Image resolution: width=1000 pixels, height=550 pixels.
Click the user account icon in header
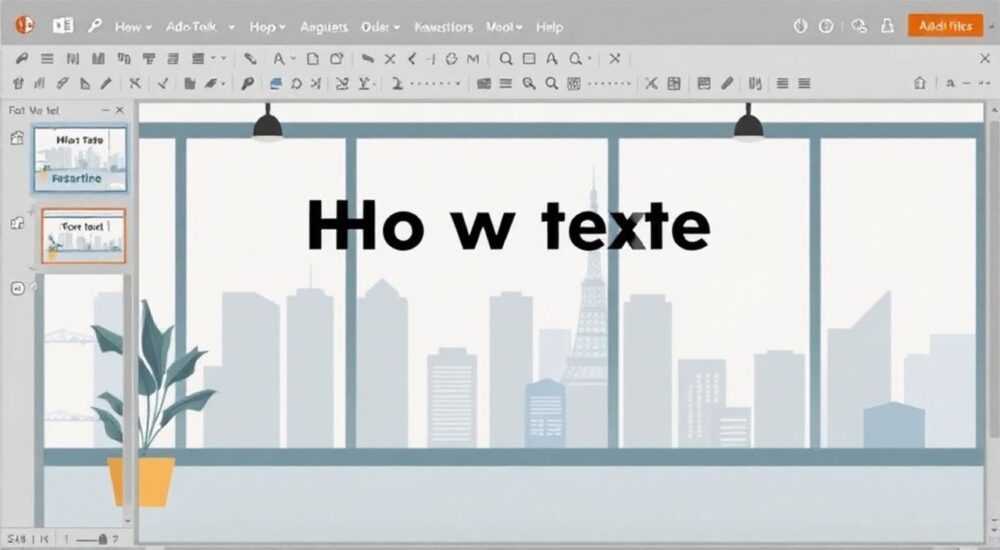[x=887, y=26]
